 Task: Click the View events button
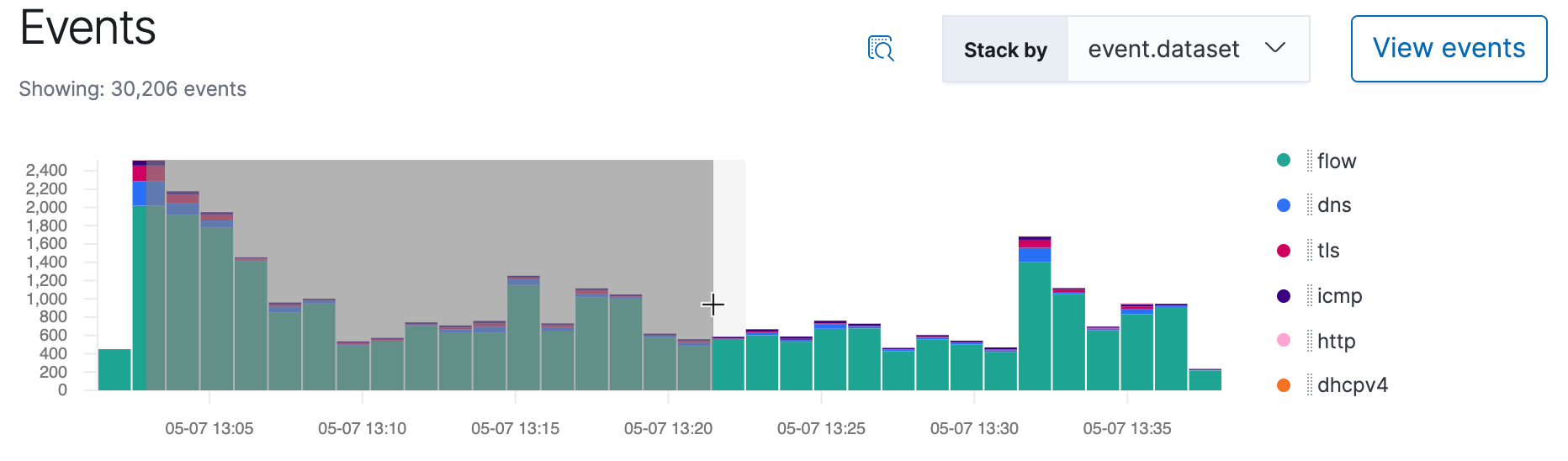(1449, 49)
